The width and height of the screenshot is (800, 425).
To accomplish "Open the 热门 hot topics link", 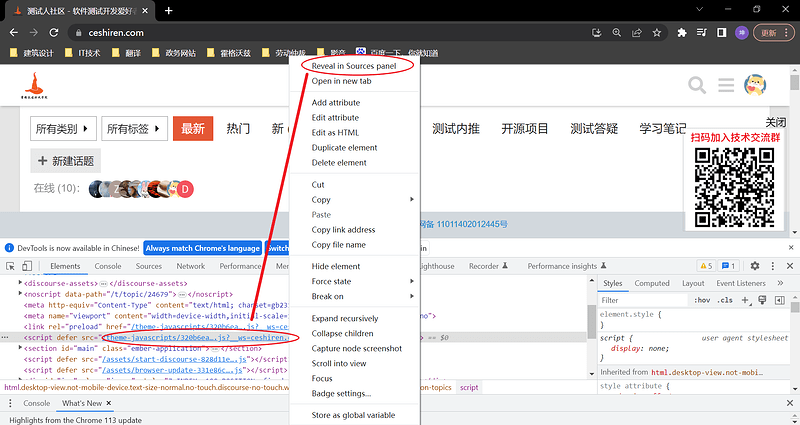I will [238, 129].
